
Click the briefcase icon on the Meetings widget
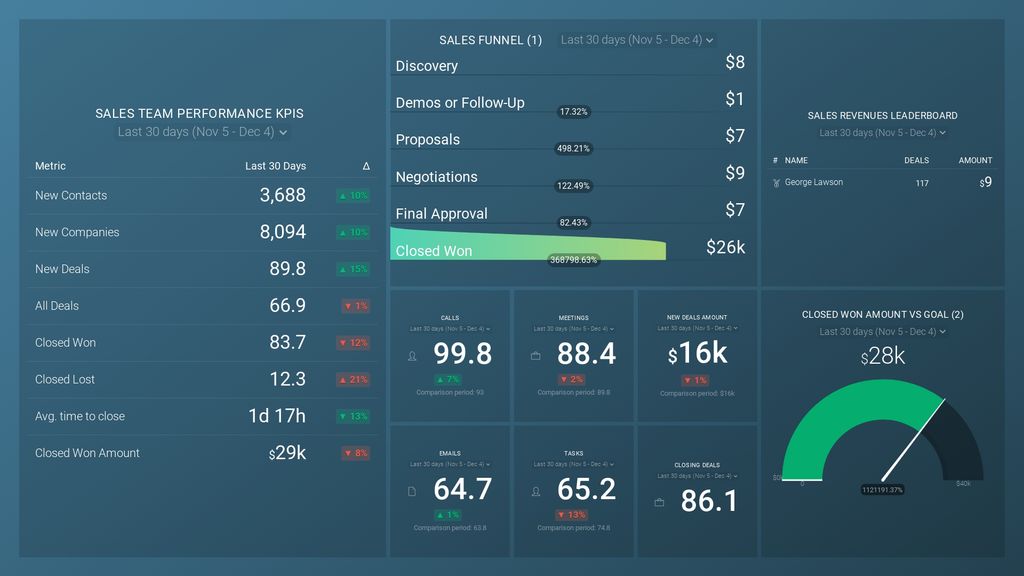point(536,356)
